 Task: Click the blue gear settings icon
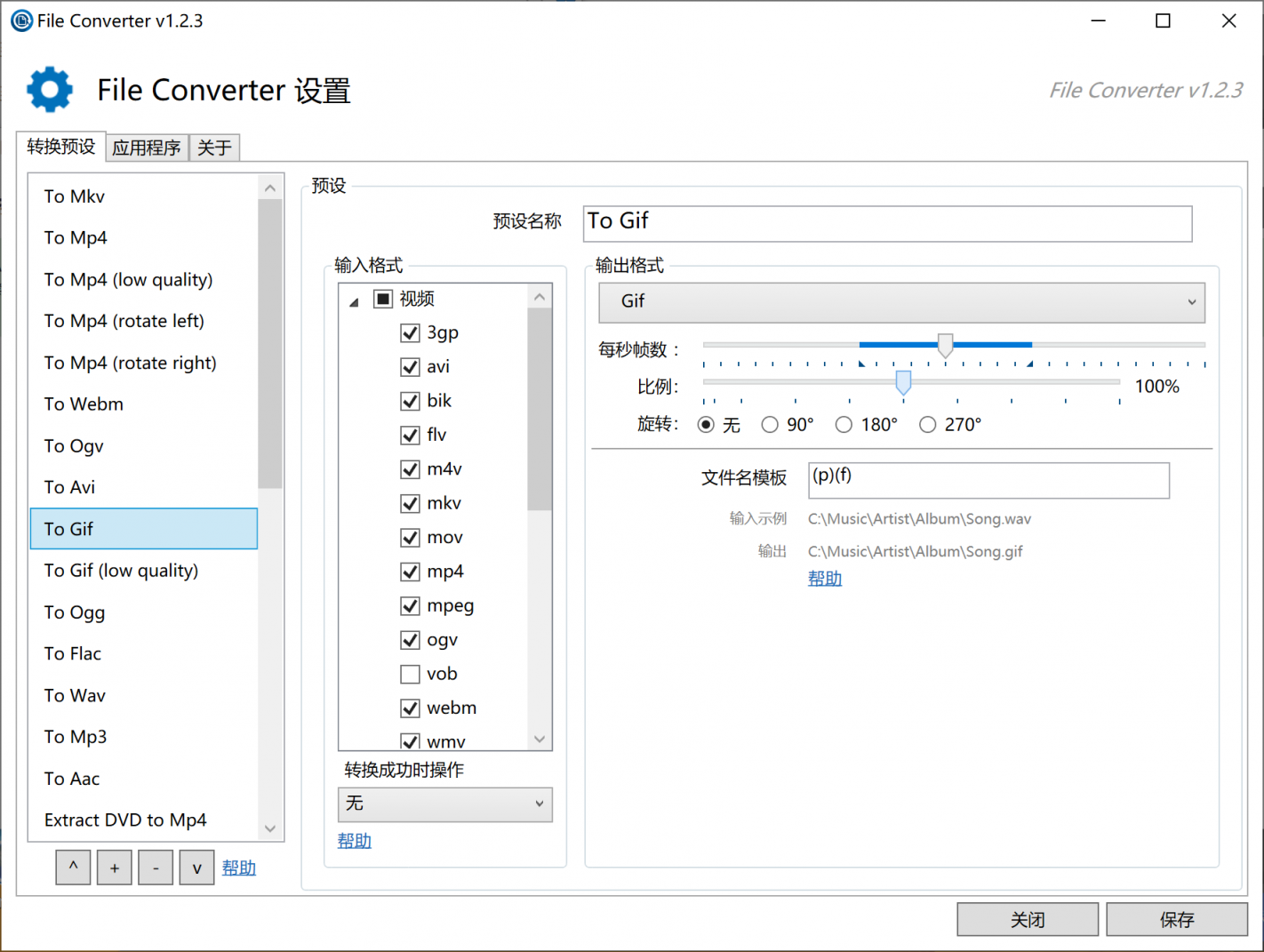pyautogui.click(x=50, y=90)
